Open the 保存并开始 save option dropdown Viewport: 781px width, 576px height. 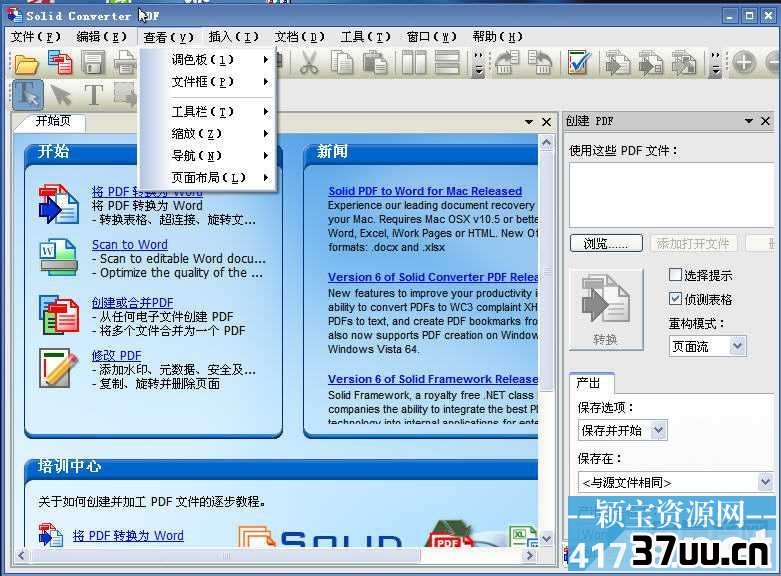[x=658, y=431]
